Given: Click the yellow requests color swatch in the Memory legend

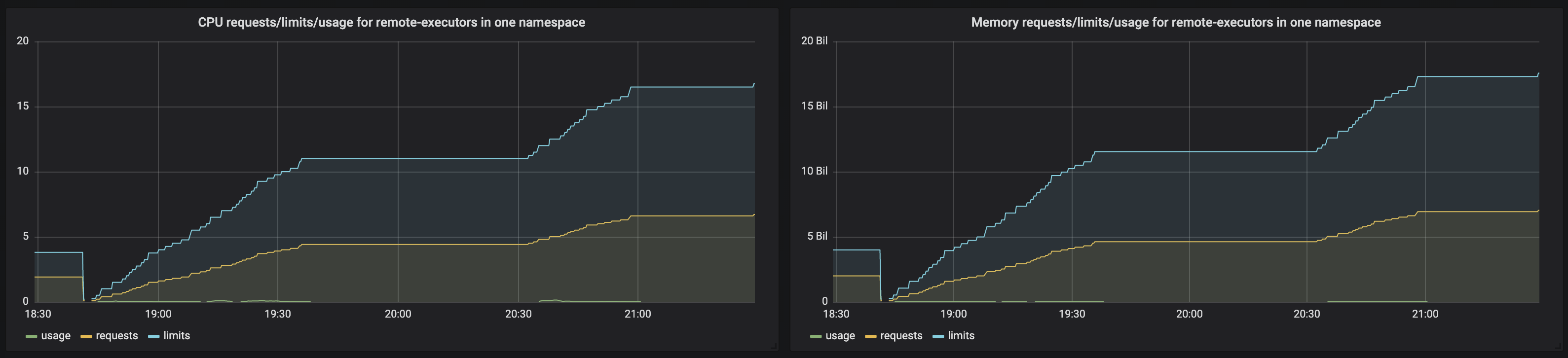Looking at the screenshot, I should [x=870, y=337].
